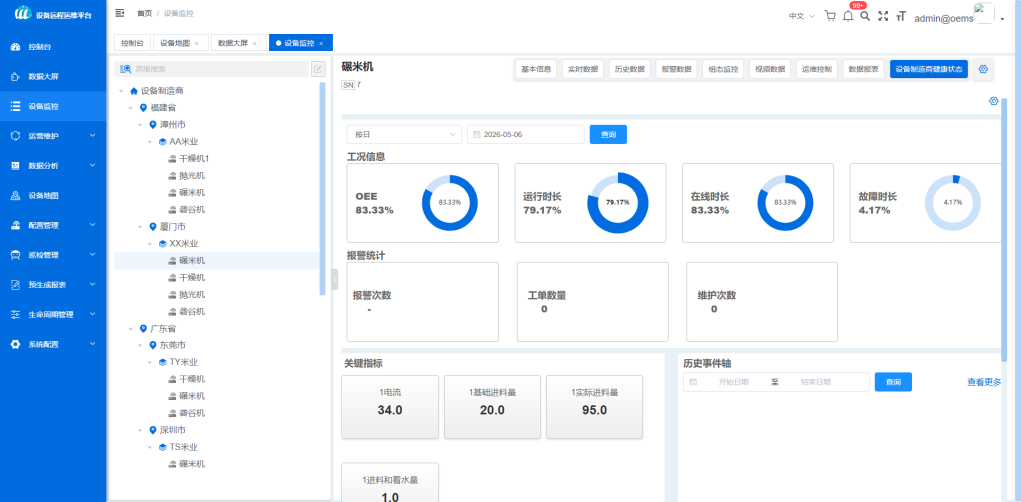Open the user menu arrow beside avatar
Image resolution: width=1021 pixels, height=502 pixels.
click(x=1003, y=20)
